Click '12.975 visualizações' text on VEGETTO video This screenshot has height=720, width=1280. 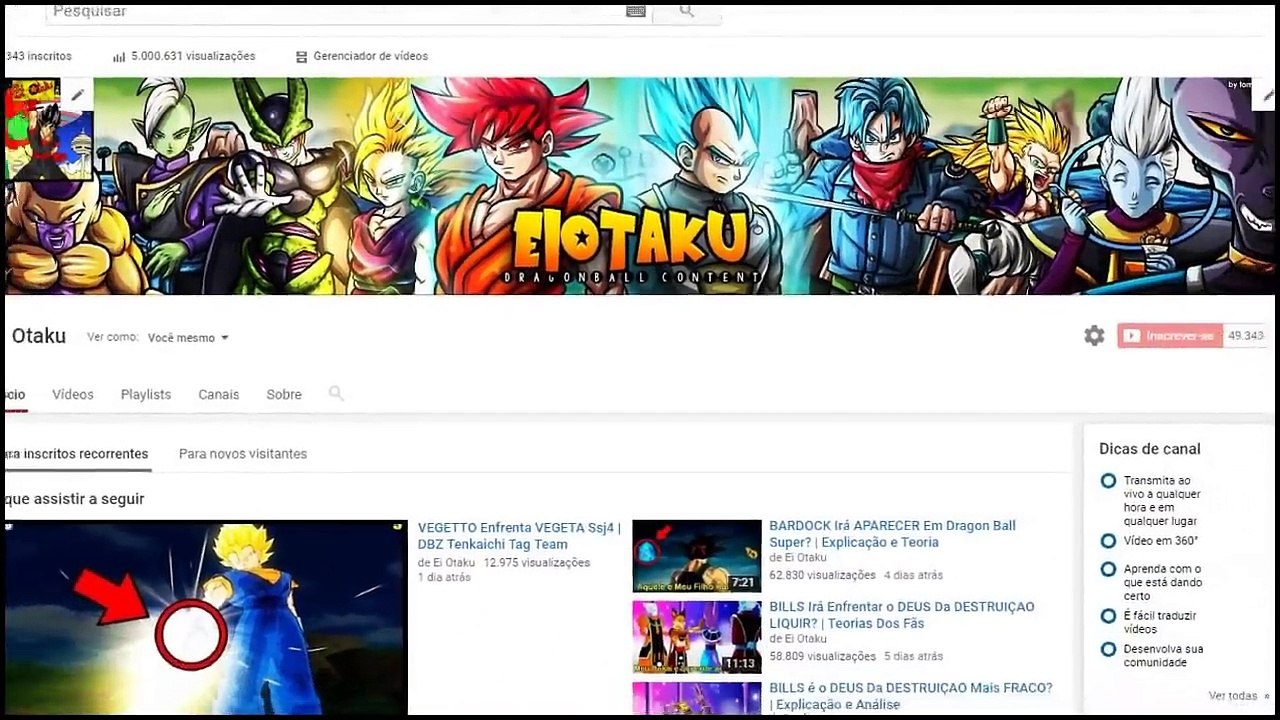537,563
